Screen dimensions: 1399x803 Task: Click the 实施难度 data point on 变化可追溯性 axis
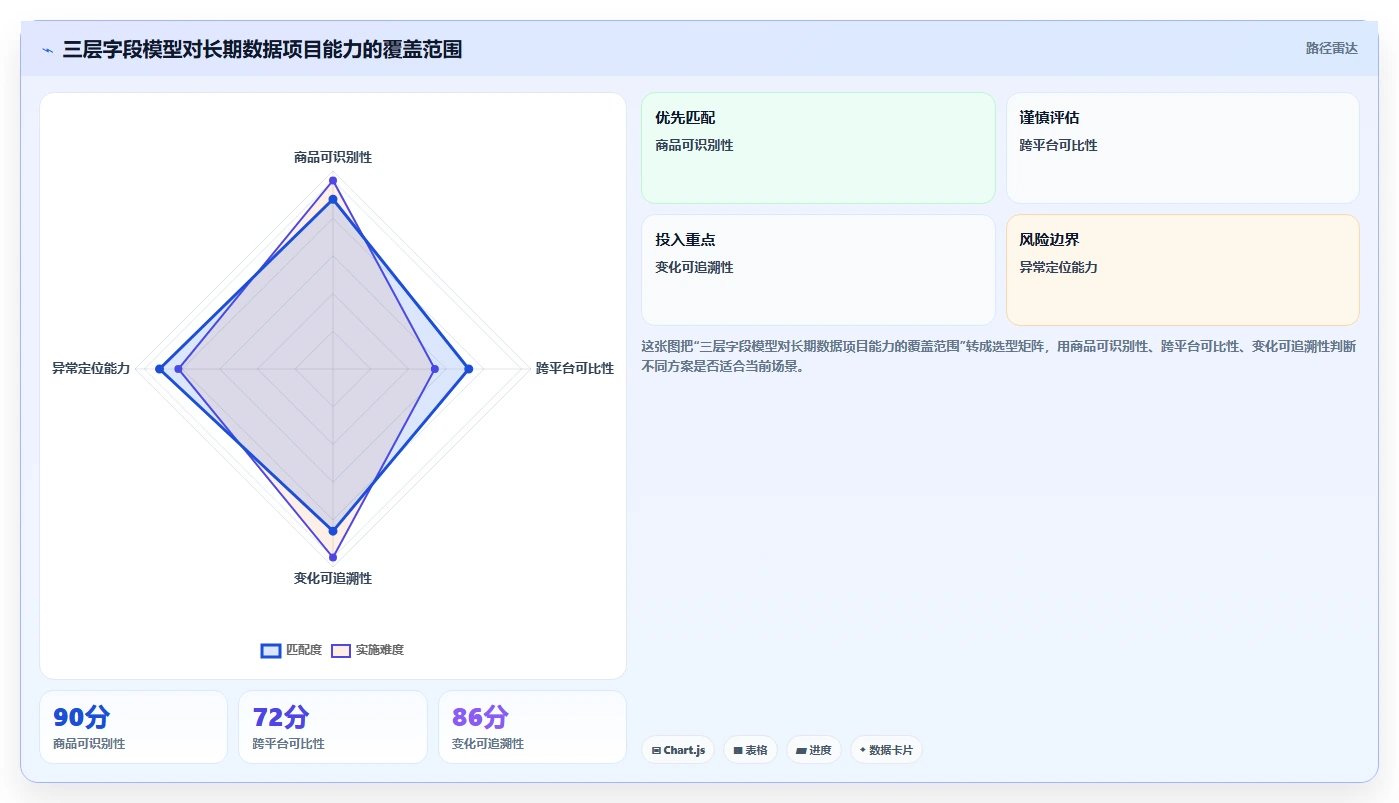click(x=333, y=557)
